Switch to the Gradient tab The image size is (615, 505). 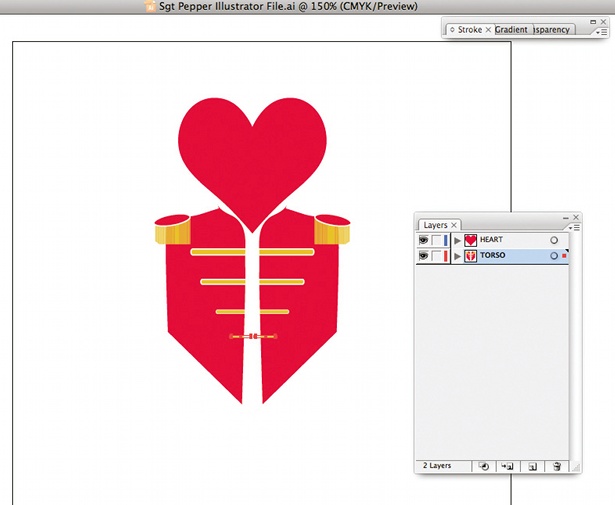click(x=511, y=30)
